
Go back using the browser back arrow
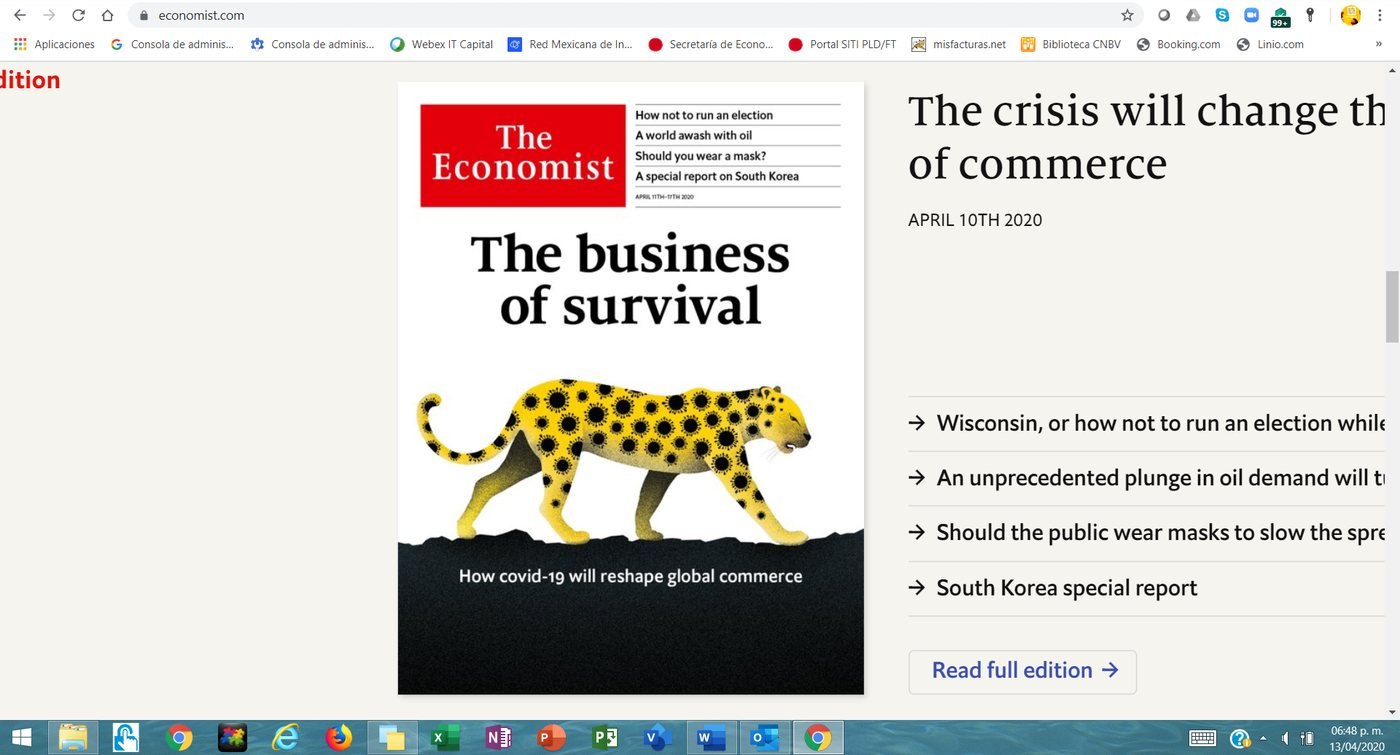pos(20,15)
